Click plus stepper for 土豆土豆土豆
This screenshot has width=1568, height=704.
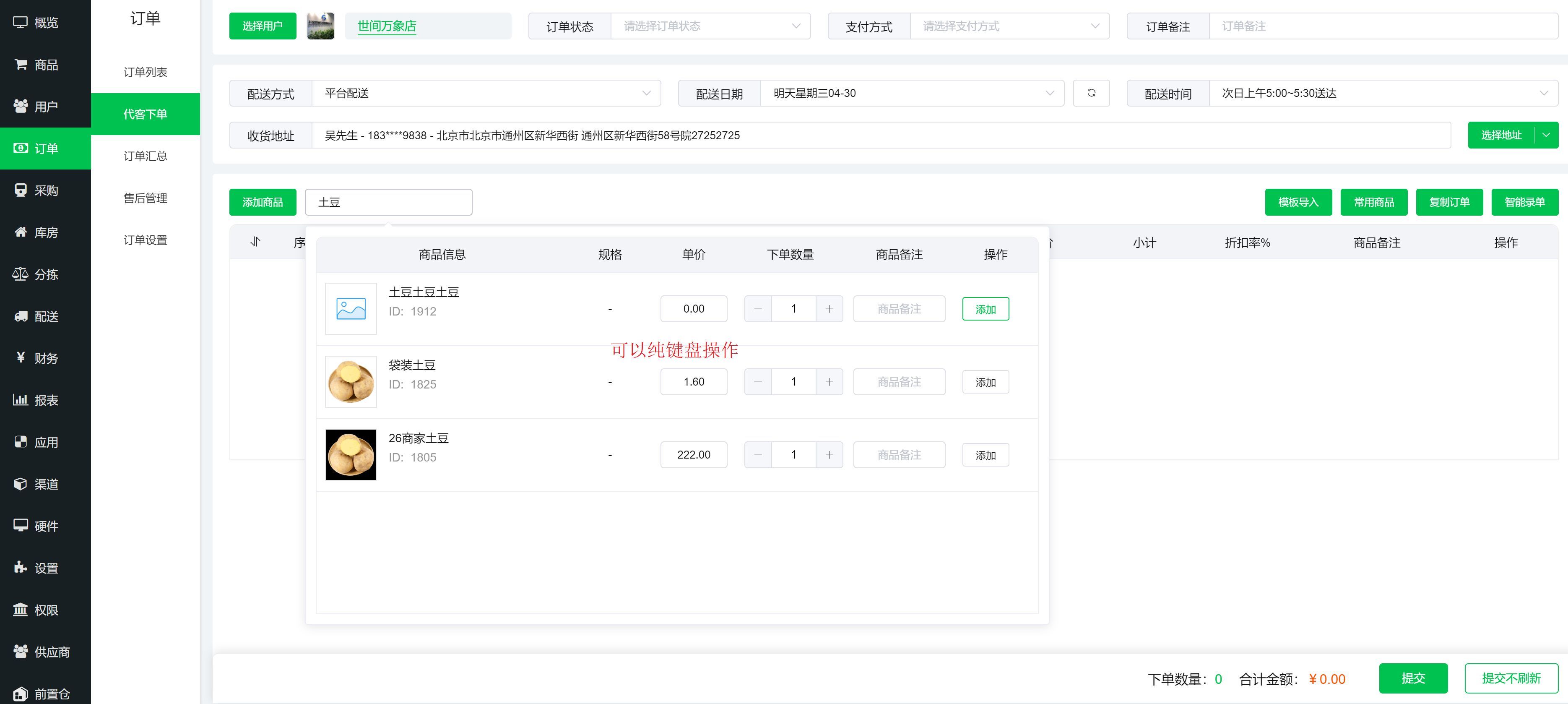pyautogui.click(x=829, y=309)
